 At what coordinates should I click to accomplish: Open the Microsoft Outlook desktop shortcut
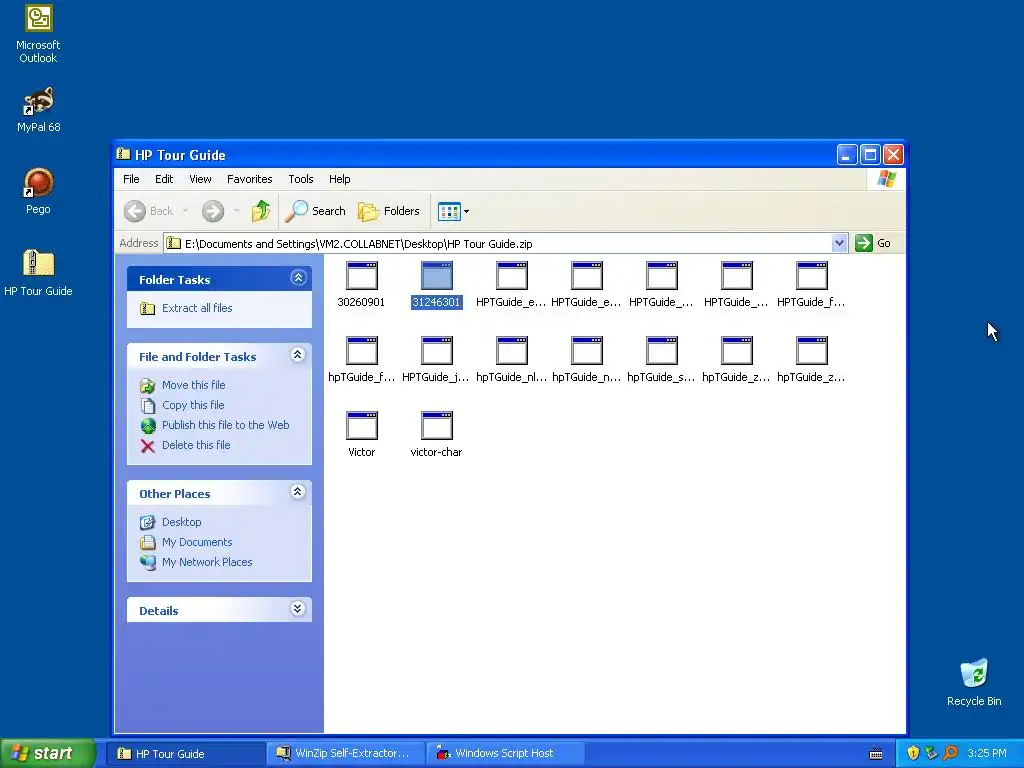(38, 34)
